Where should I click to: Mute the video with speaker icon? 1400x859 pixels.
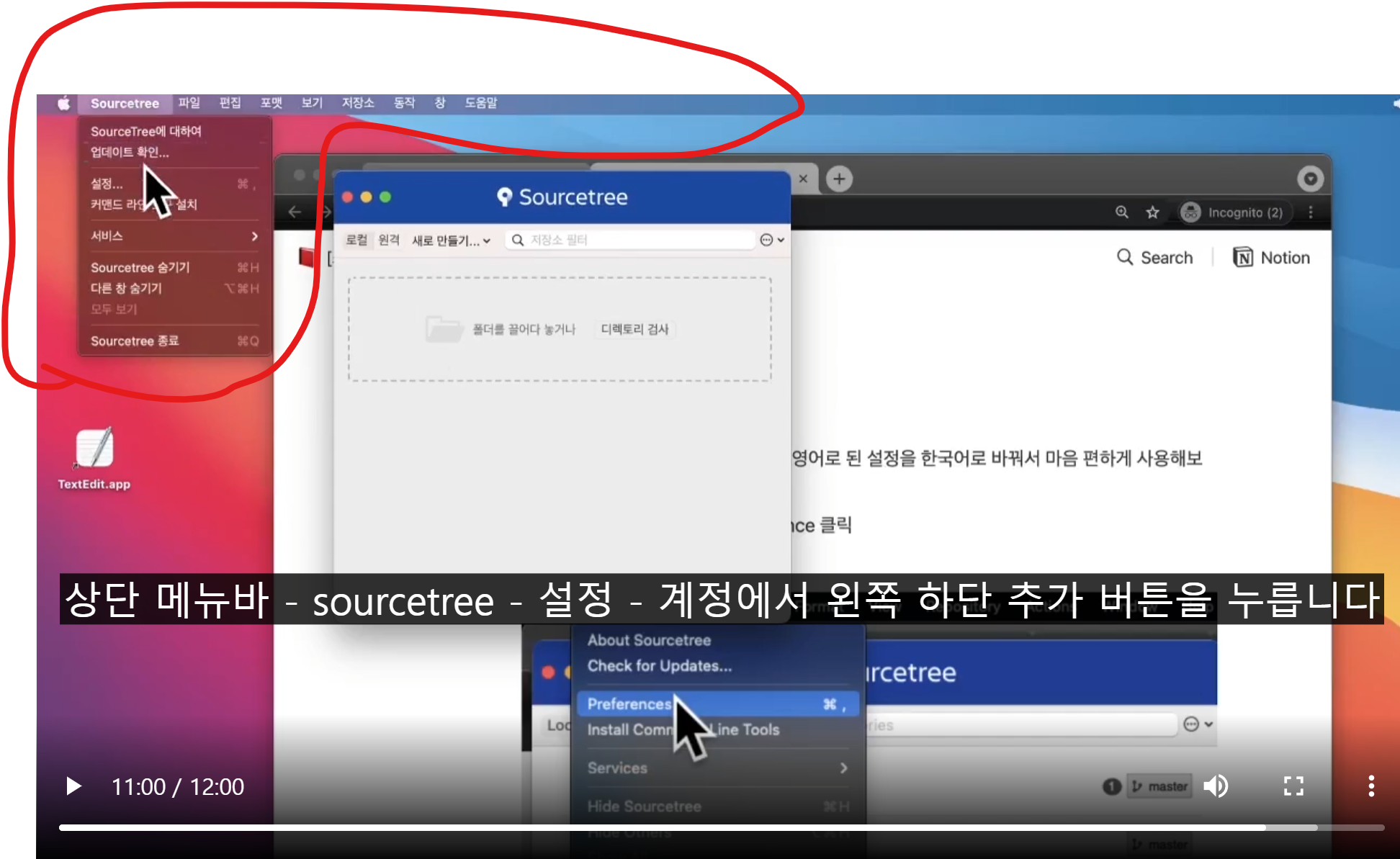[1216, 786]
